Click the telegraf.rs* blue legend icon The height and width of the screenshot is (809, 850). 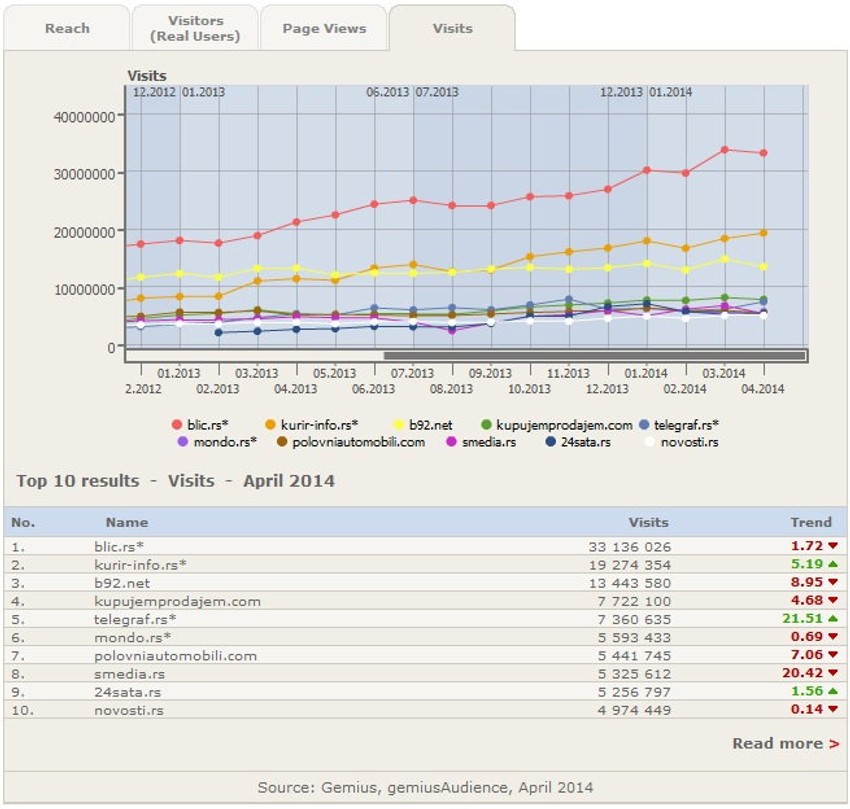pyautogui.click(x=645, y=425)
